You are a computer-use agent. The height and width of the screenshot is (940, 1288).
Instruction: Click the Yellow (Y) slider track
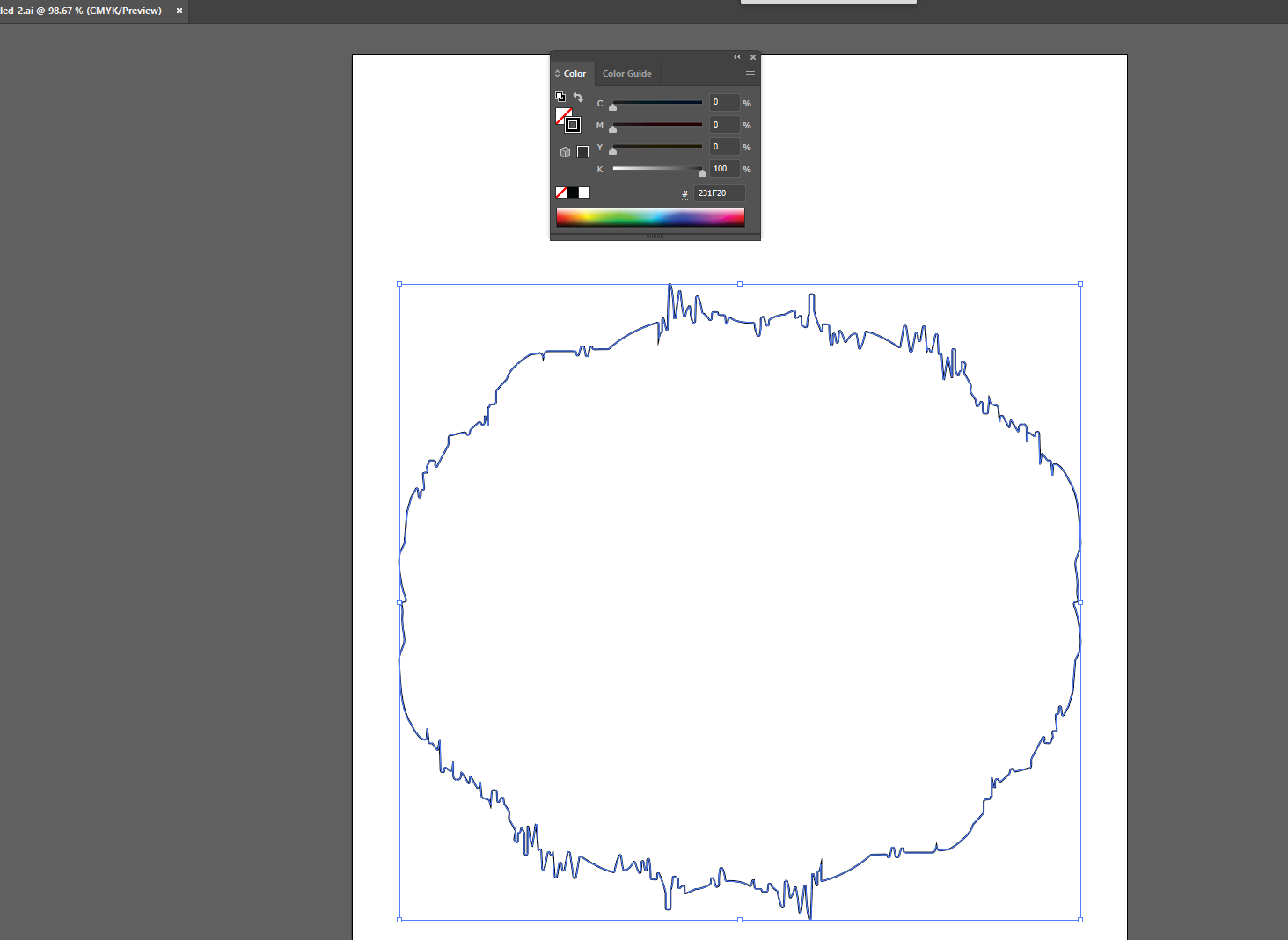pyautogui.click(x=657, y=146)
